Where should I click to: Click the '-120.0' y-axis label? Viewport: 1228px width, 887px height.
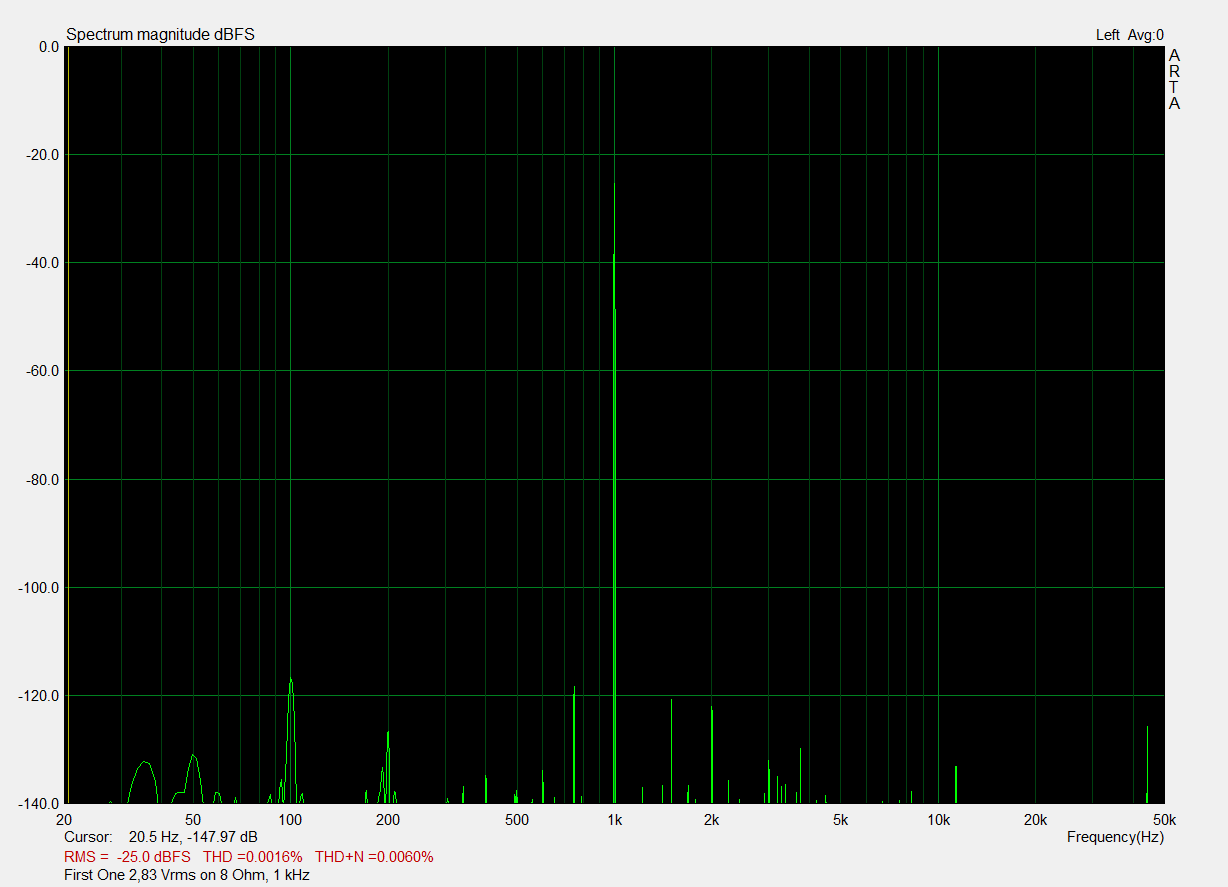click(39, 696)
